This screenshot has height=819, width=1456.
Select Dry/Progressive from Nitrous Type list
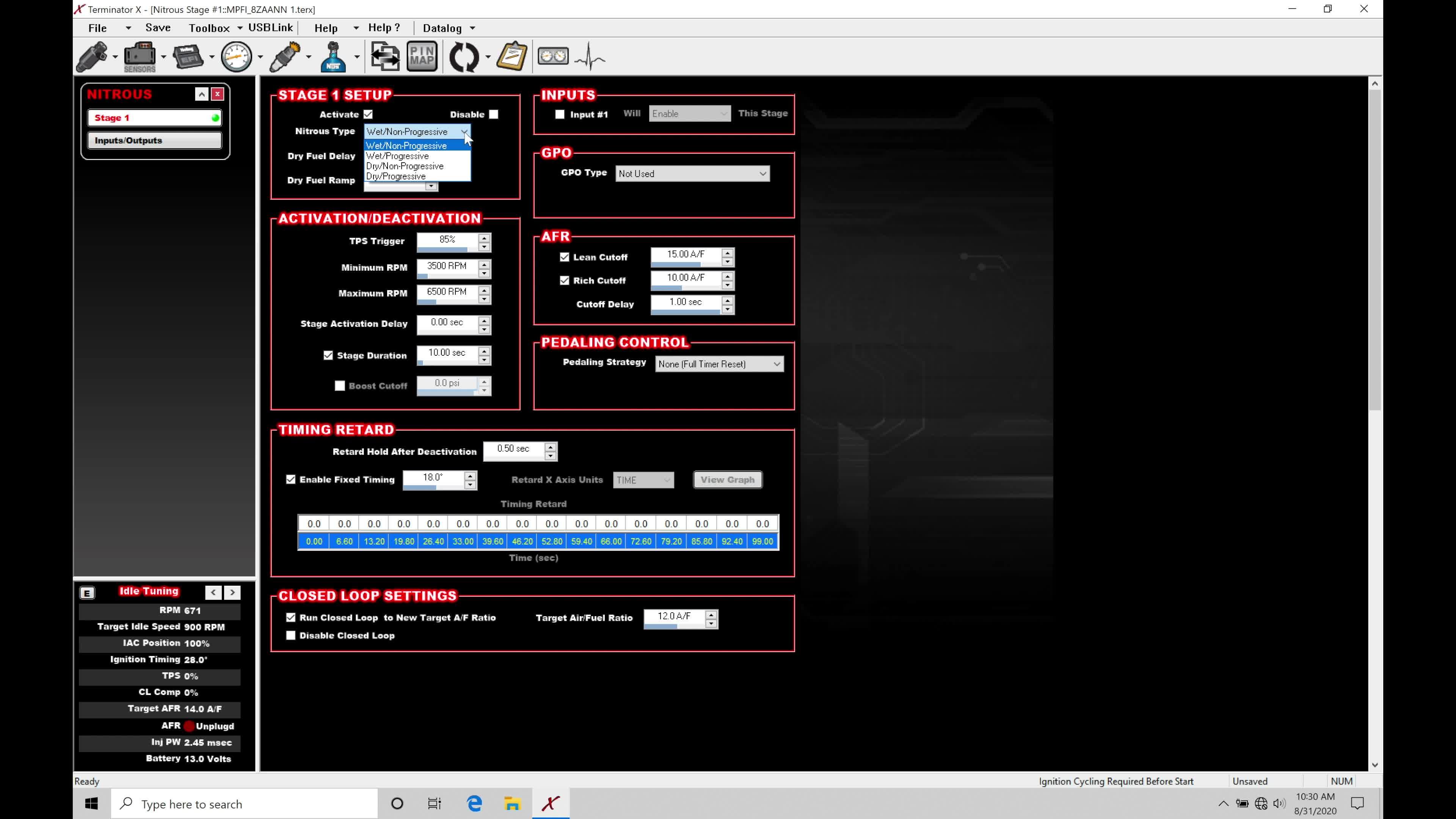coord(417,176)
